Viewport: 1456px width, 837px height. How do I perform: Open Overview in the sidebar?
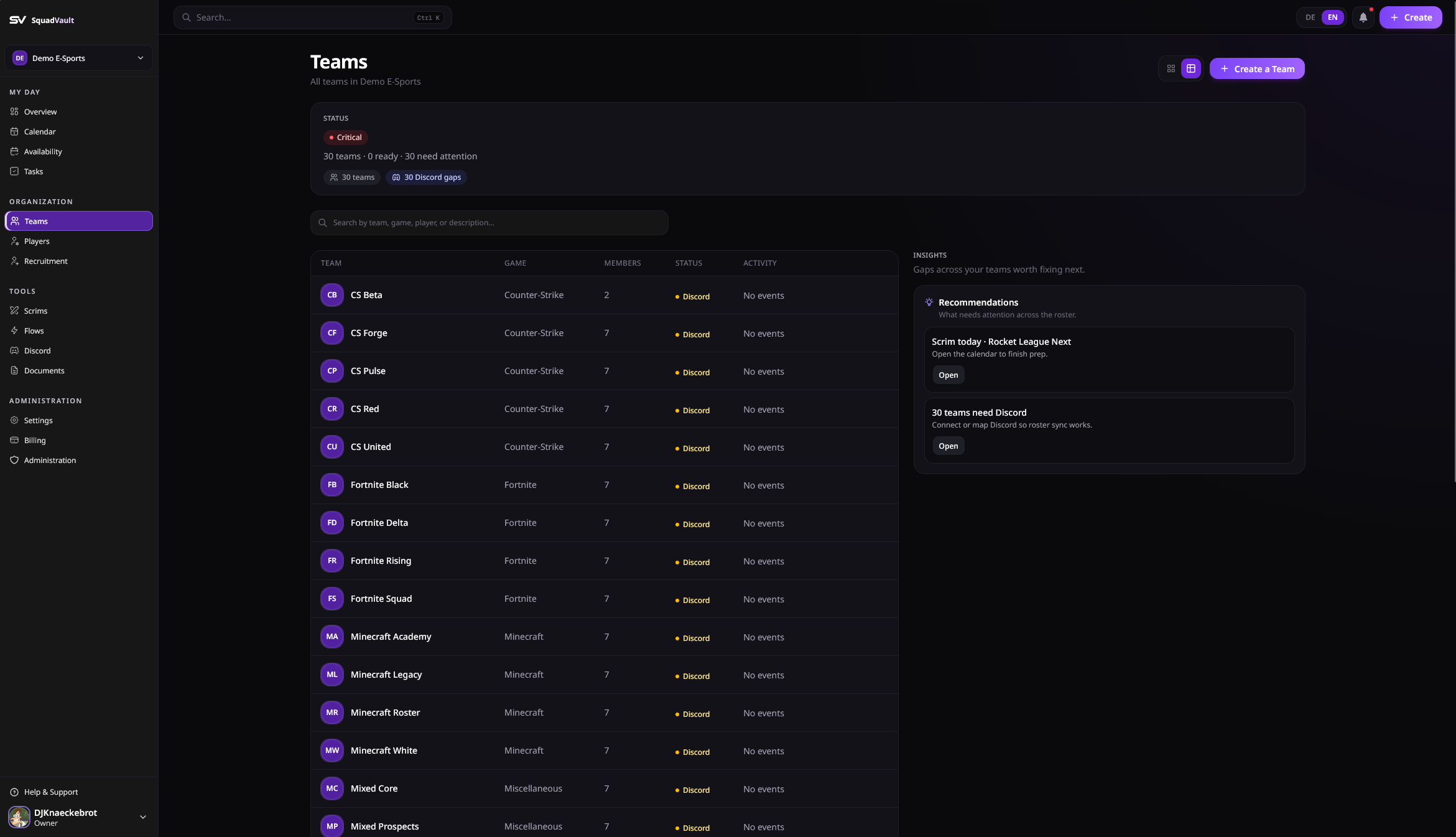pos(78,111)
